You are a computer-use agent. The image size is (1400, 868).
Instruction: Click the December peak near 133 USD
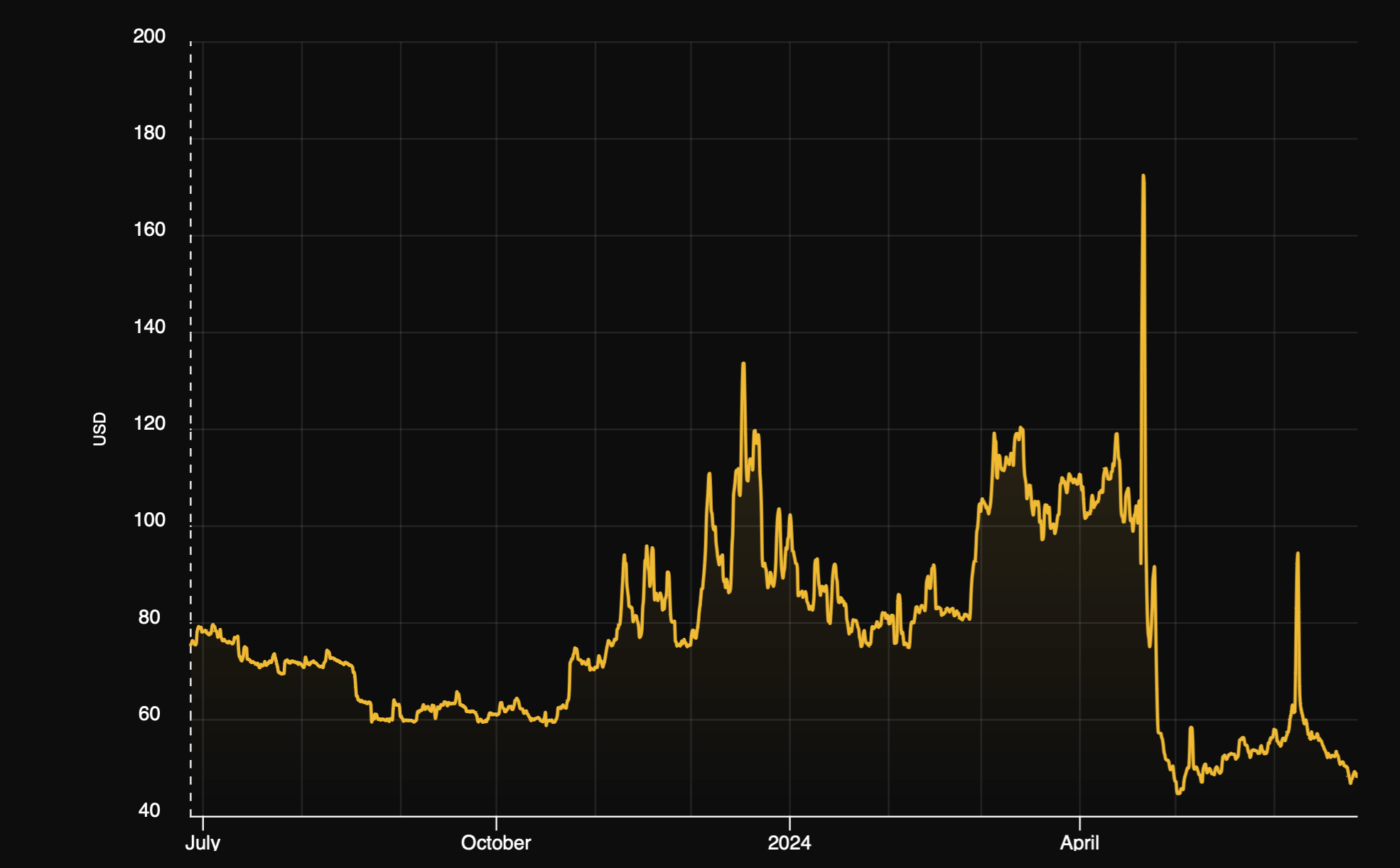coord(743,364)
